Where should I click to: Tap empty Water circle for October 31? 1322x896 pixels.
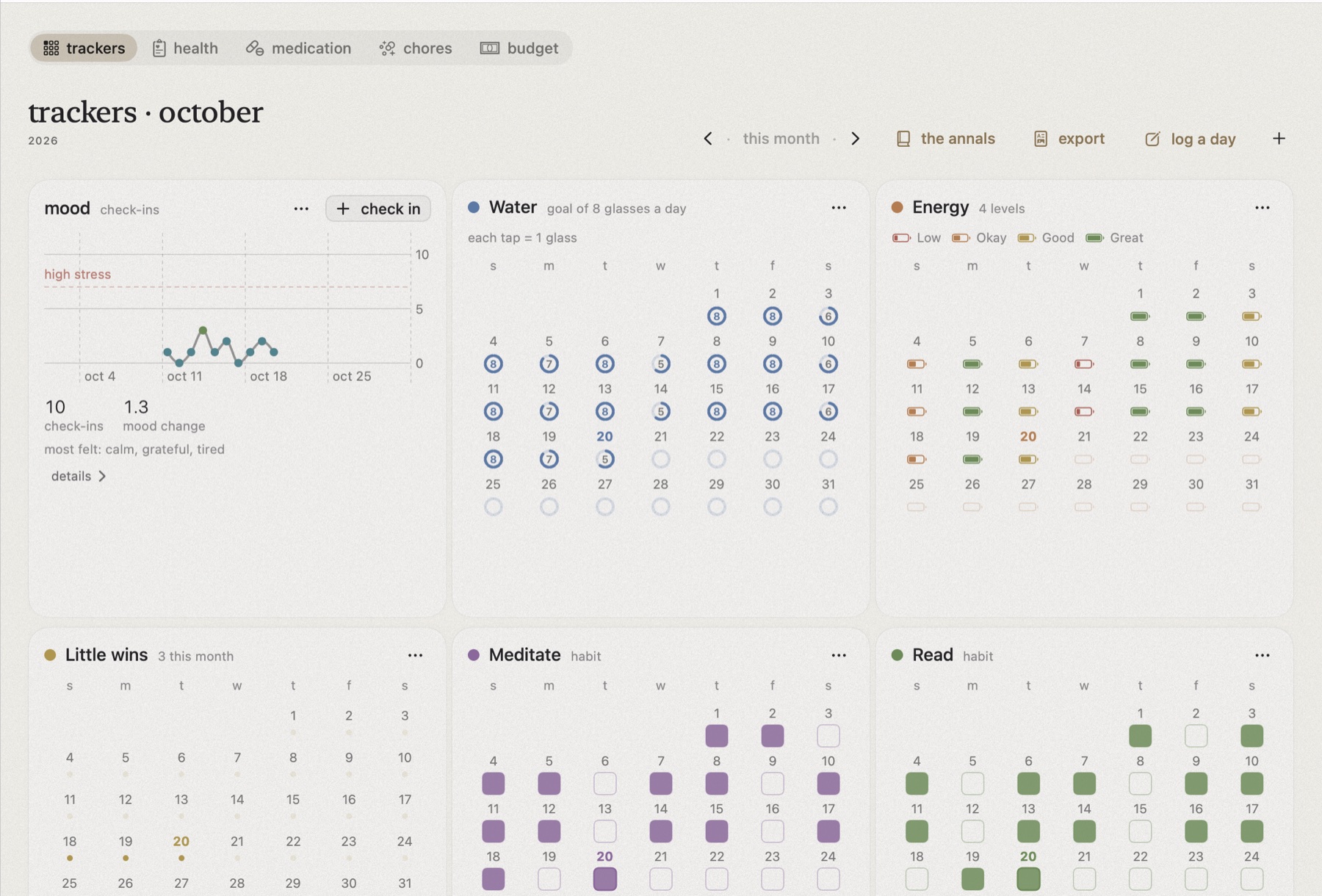click(x=828, y=507)
